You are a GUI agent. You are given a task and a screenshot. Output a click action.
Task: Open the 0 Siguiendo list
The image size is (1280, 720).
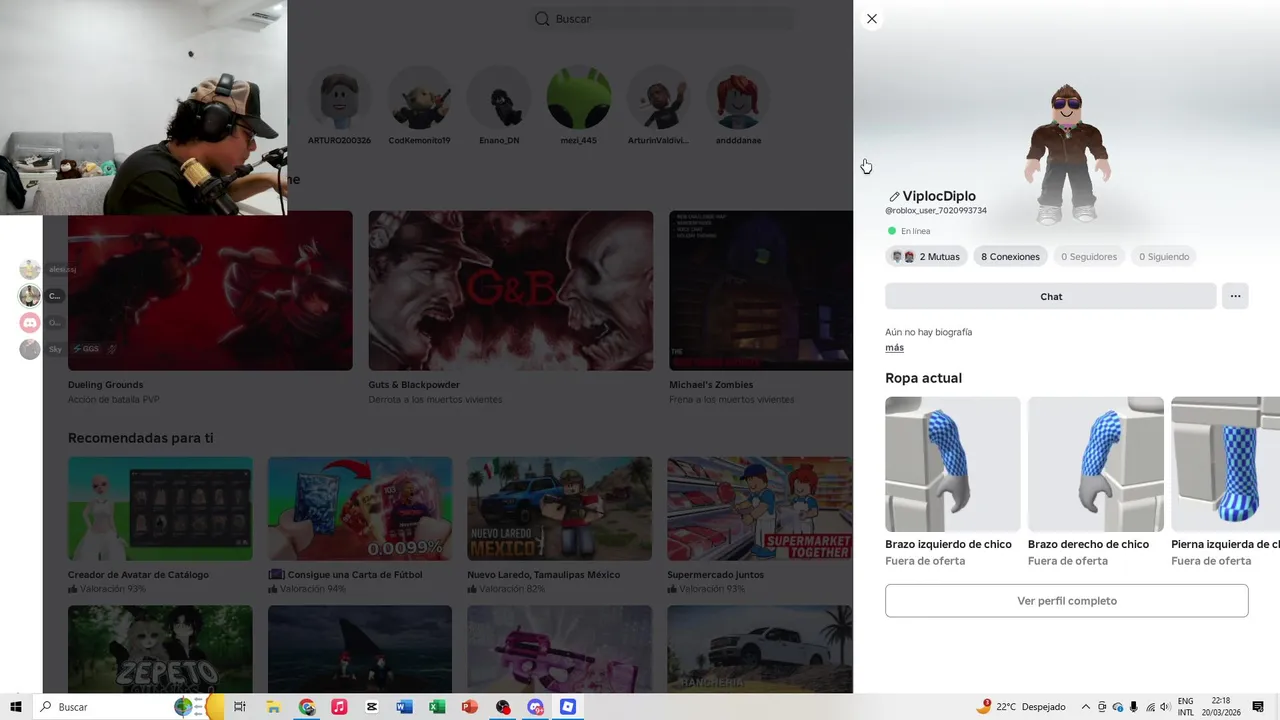coord(1164,257)
